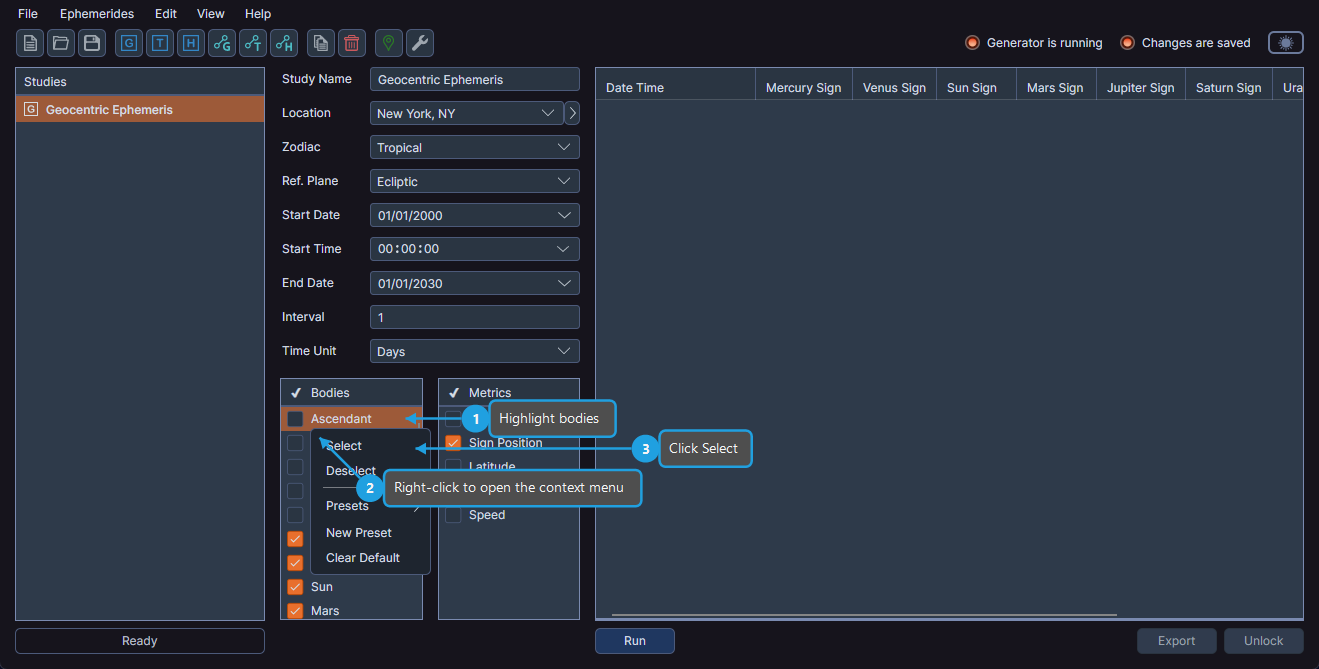Uncheck the Sign Position metric

click(453, 442)
